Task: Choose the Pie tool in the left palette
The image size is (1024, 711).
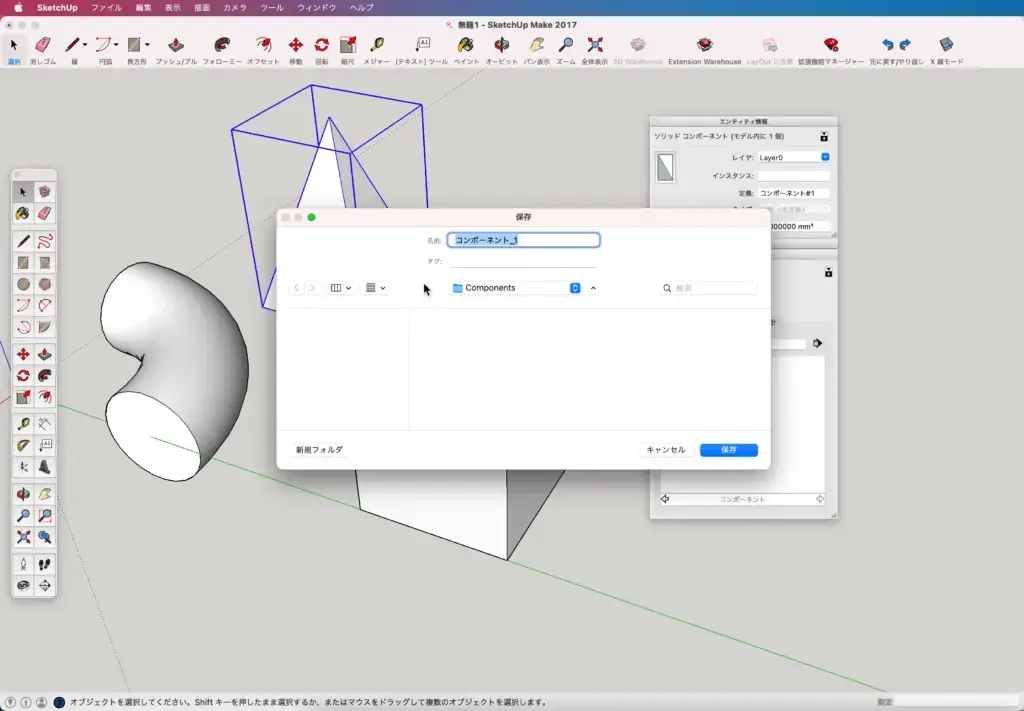Action: (44, 327)
